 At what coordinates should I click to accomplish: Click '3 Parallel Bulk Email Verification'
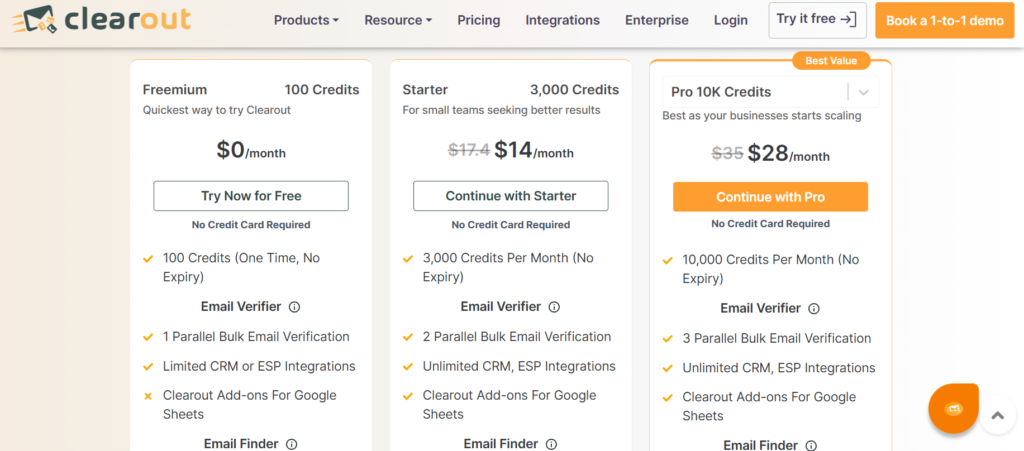(x=777, y=339)
